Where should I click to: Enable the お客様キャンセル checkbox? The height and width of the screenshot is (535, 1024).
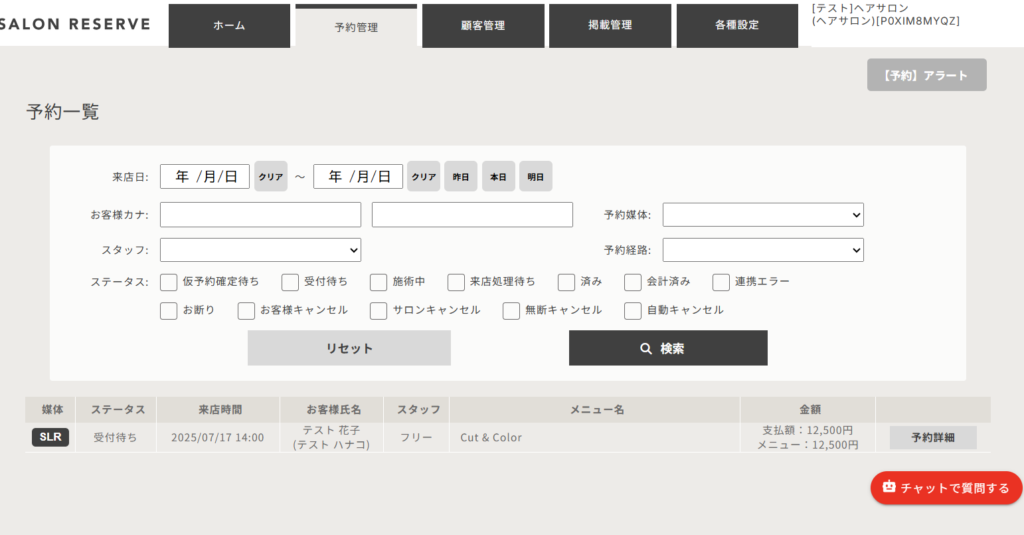click(x=246, y=311)
